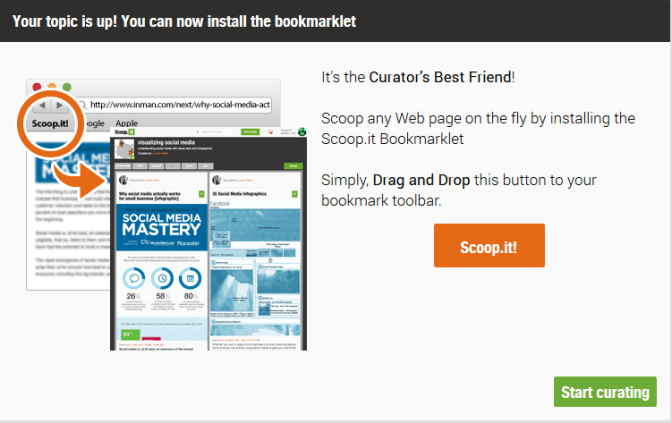Click the 'Drag and Drop' bold text
672x423 pixels.
tap(421, 180)
